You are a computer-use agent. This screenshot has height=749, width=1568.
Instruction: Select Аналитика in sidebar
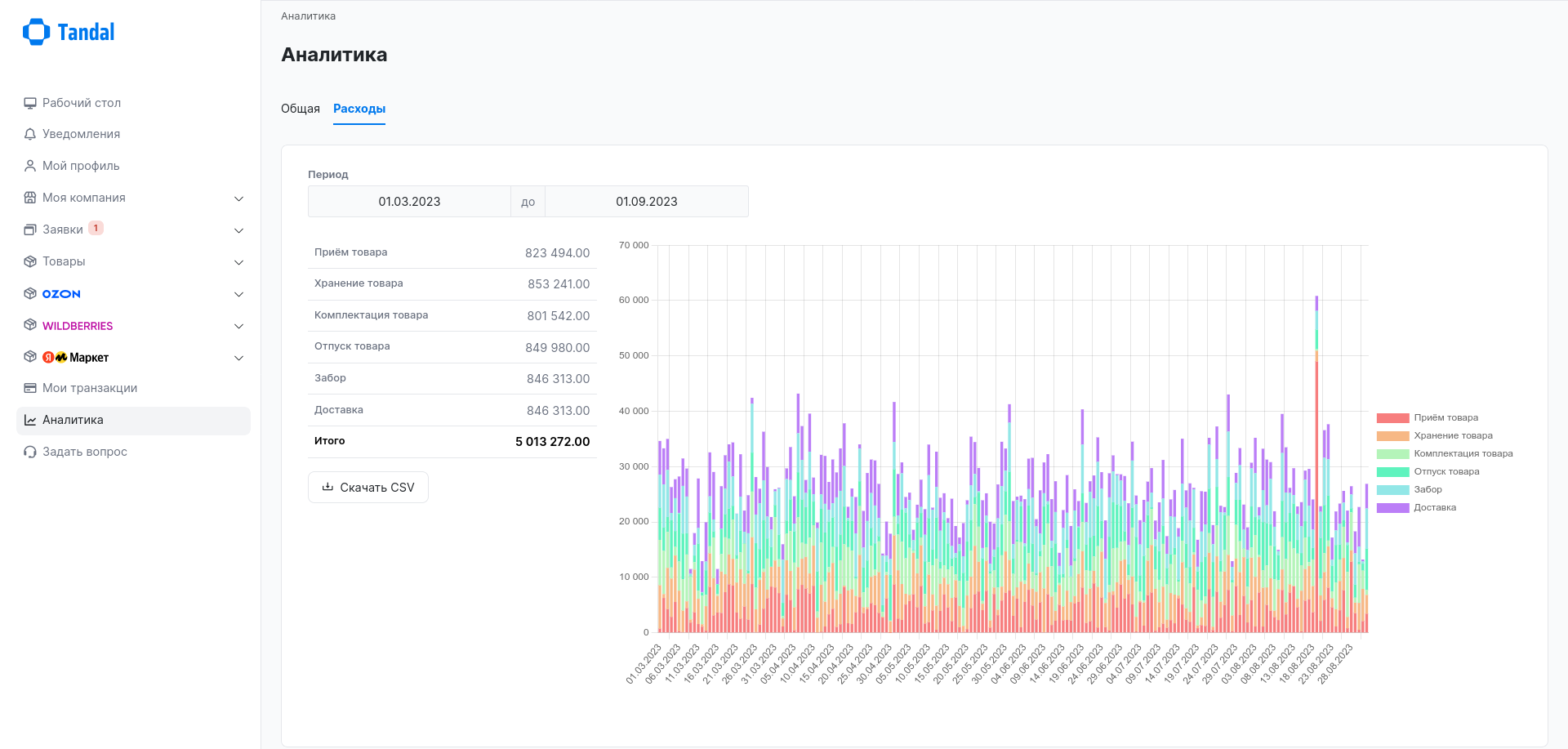coord(133,420)
